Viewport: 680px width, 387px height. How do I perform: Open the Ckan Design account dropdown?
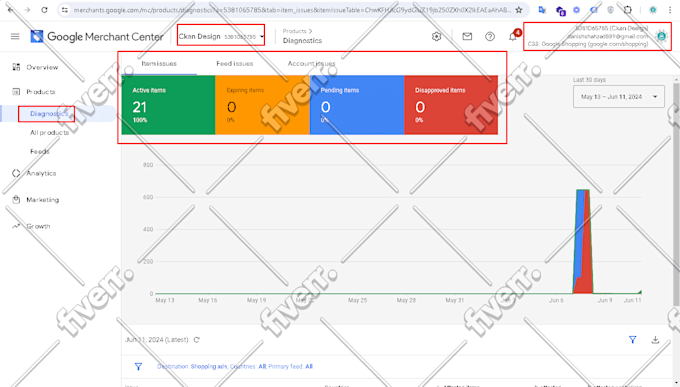pyautogui.click(x=221, y=37)
